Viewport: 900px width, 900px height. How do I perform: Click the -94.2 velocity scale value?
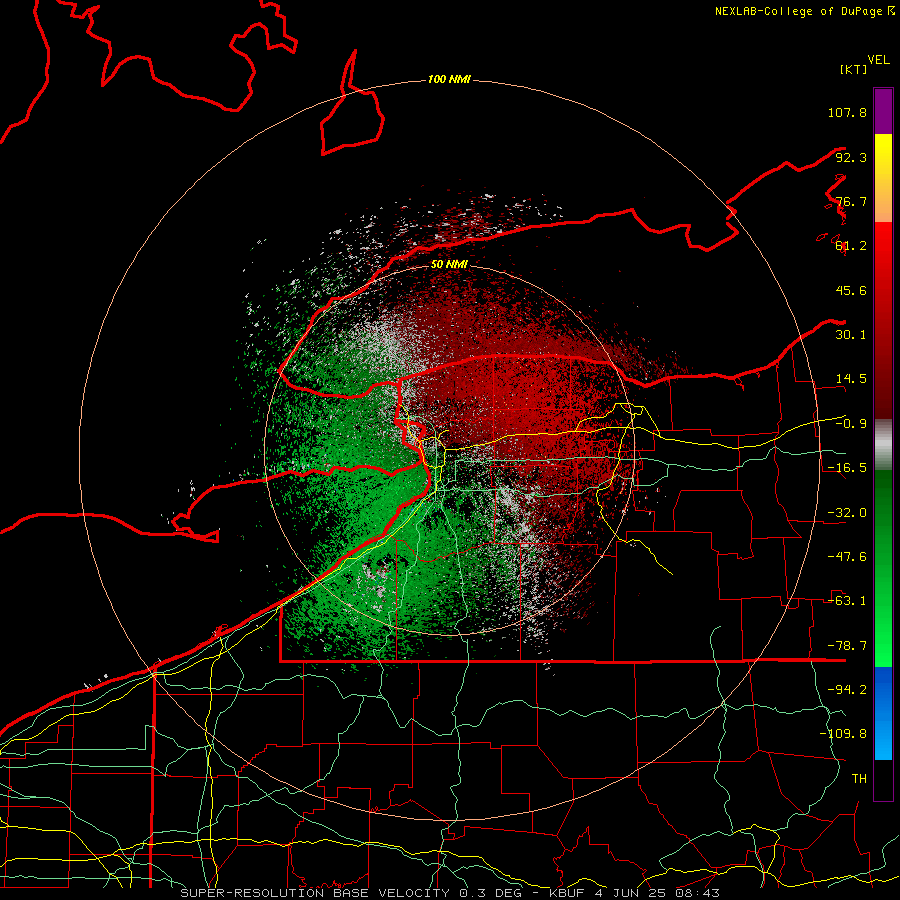pos(847,690)
